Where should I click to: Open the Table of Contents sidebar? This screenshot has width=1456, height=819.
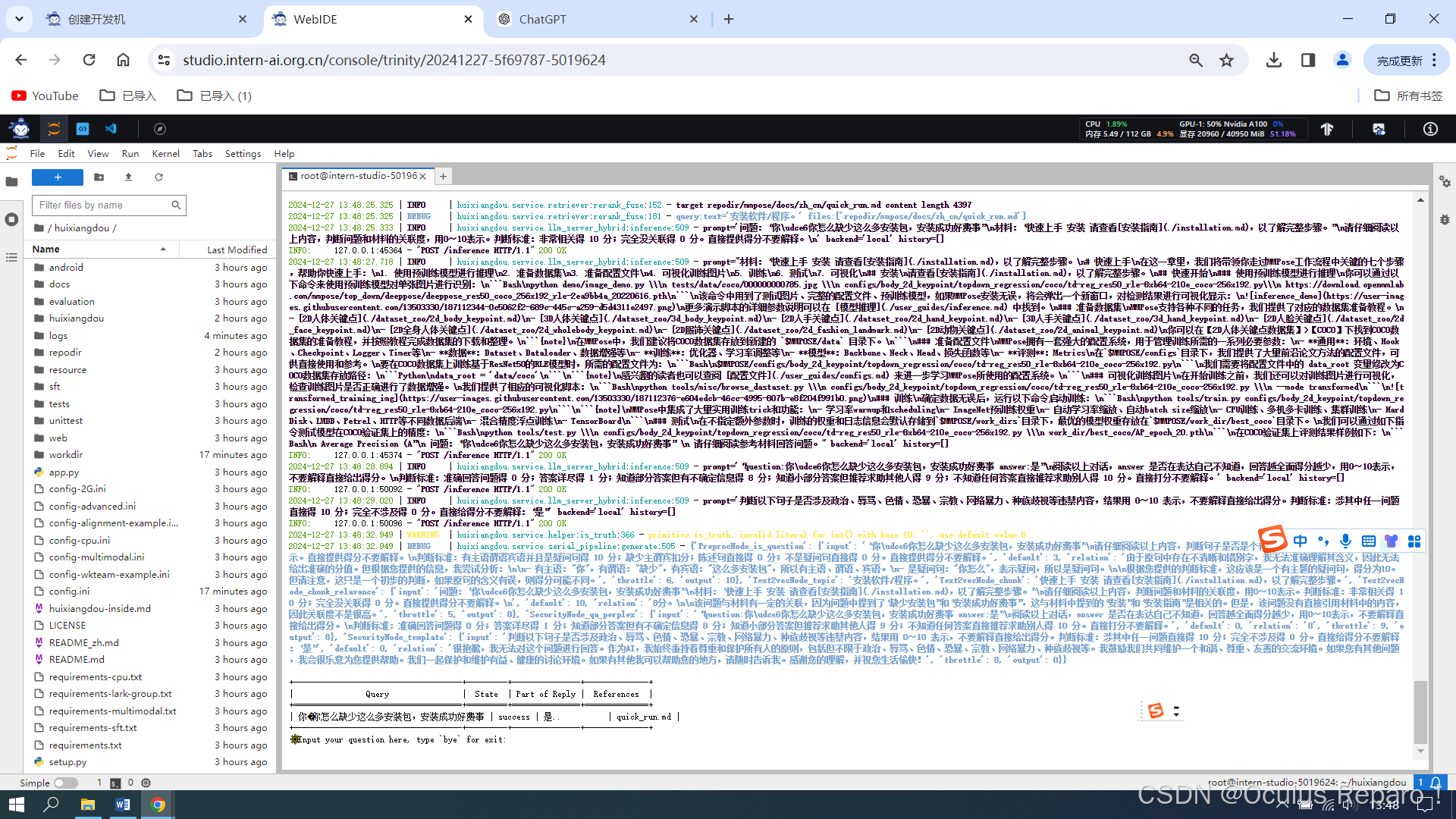click(11, 258)
